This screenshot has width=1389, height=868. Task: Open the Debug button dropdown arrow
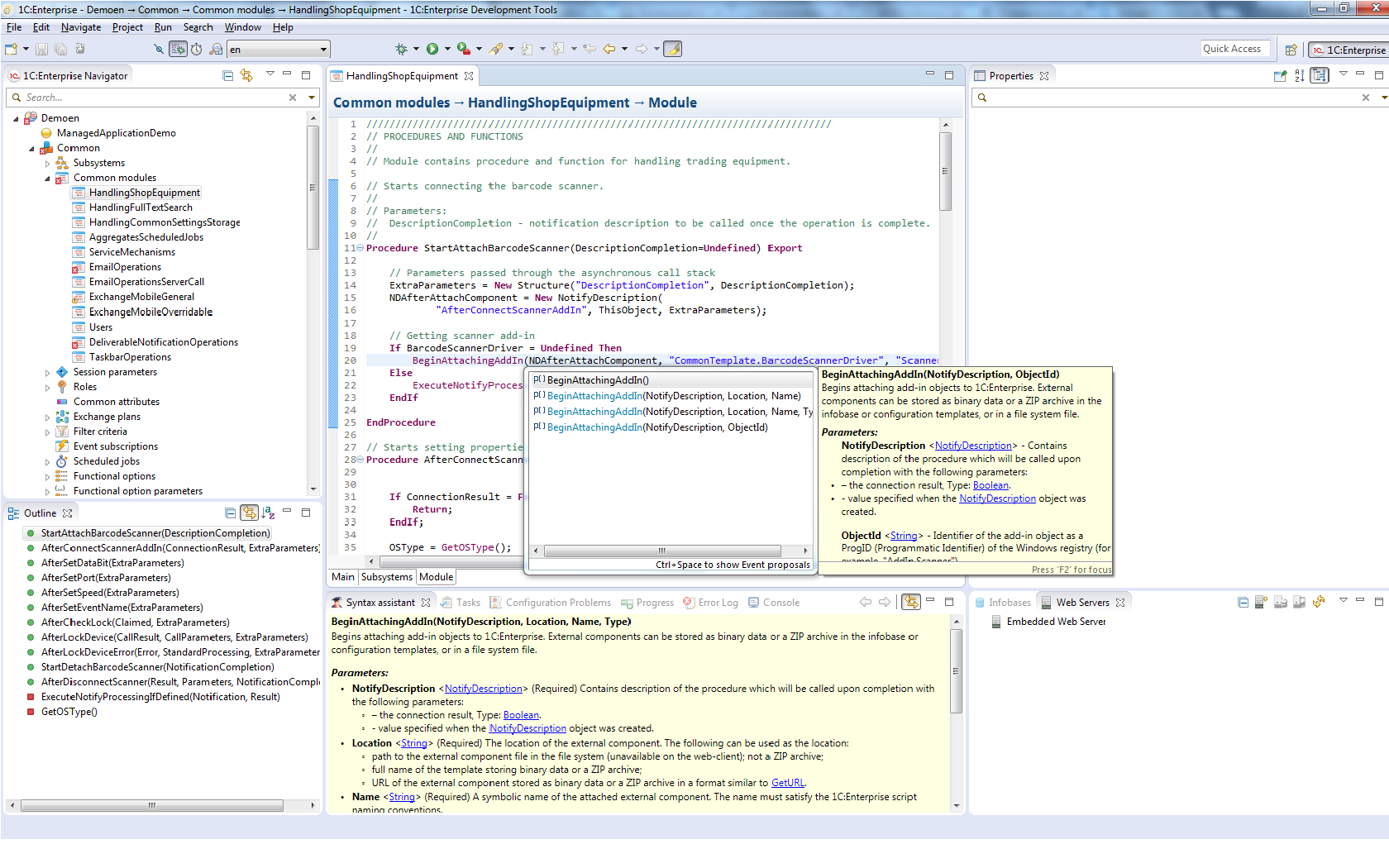(x=416, y=49)
